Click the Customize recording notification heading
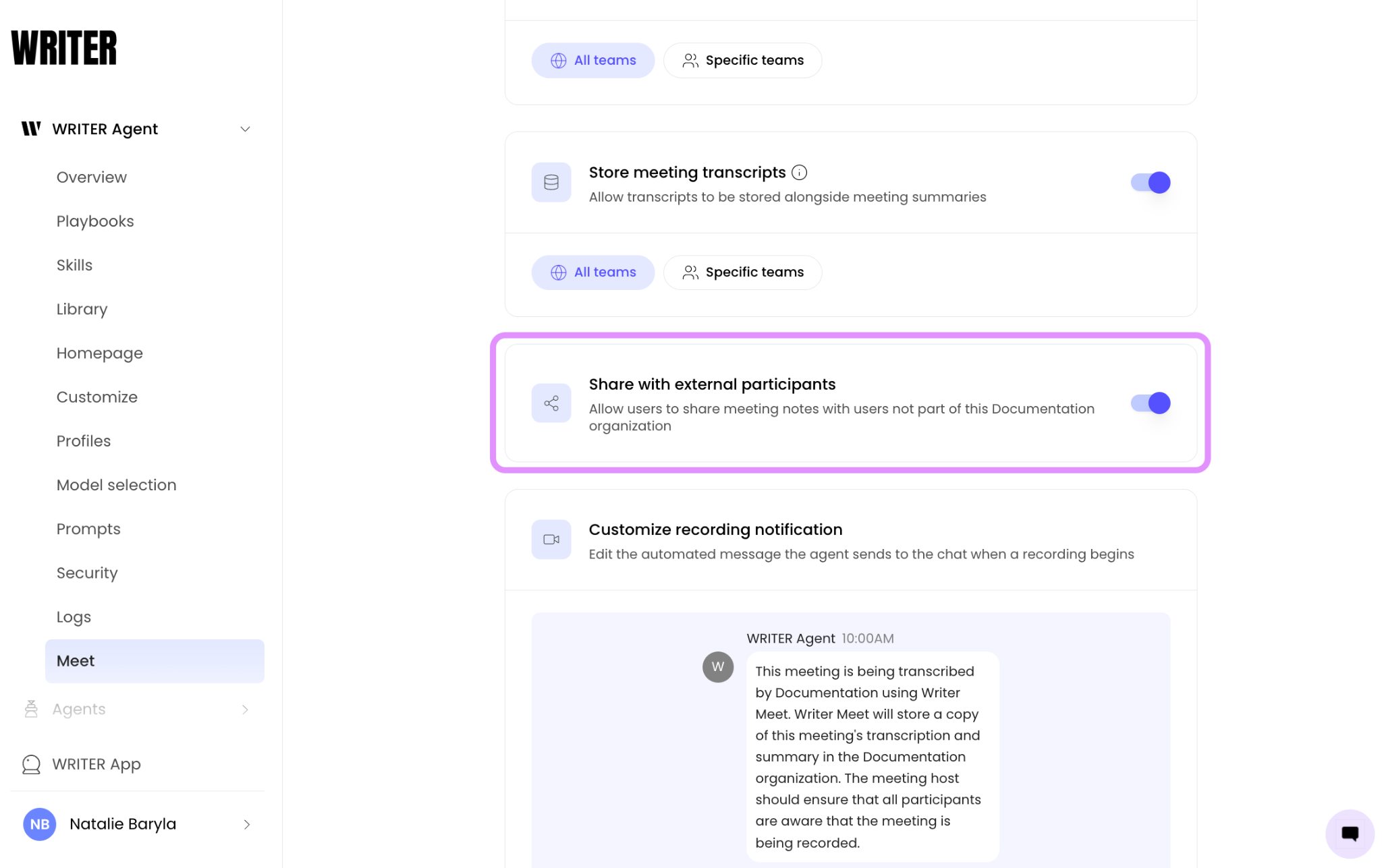The width and height of the screenshot is (1382, 868). click(x=715, y=529)
